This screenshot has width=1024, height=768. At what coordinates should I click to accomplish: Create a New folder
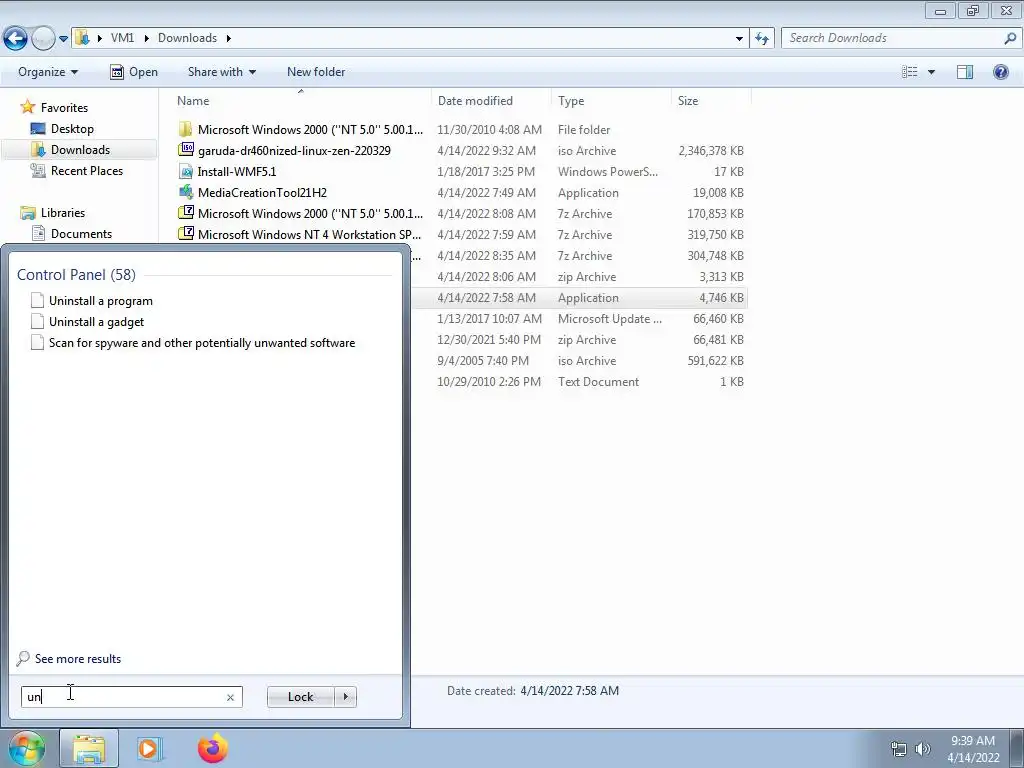pos(316,72)
